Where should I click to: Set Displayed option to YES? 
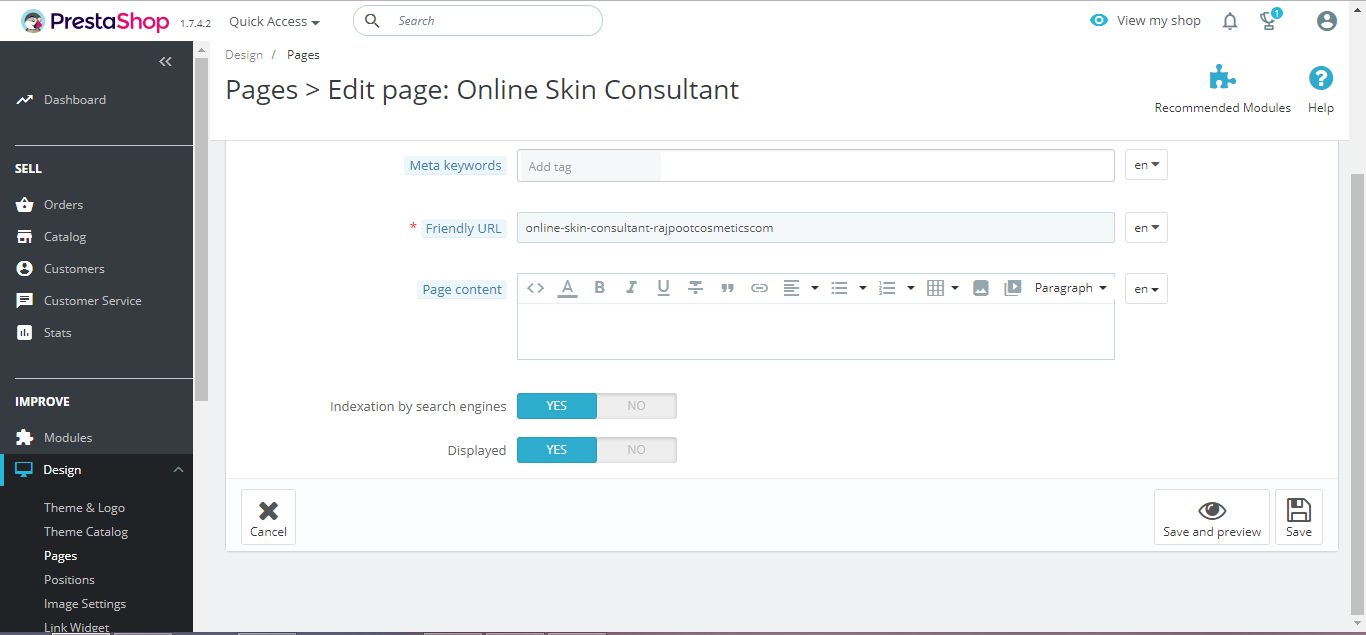[557, 450]
